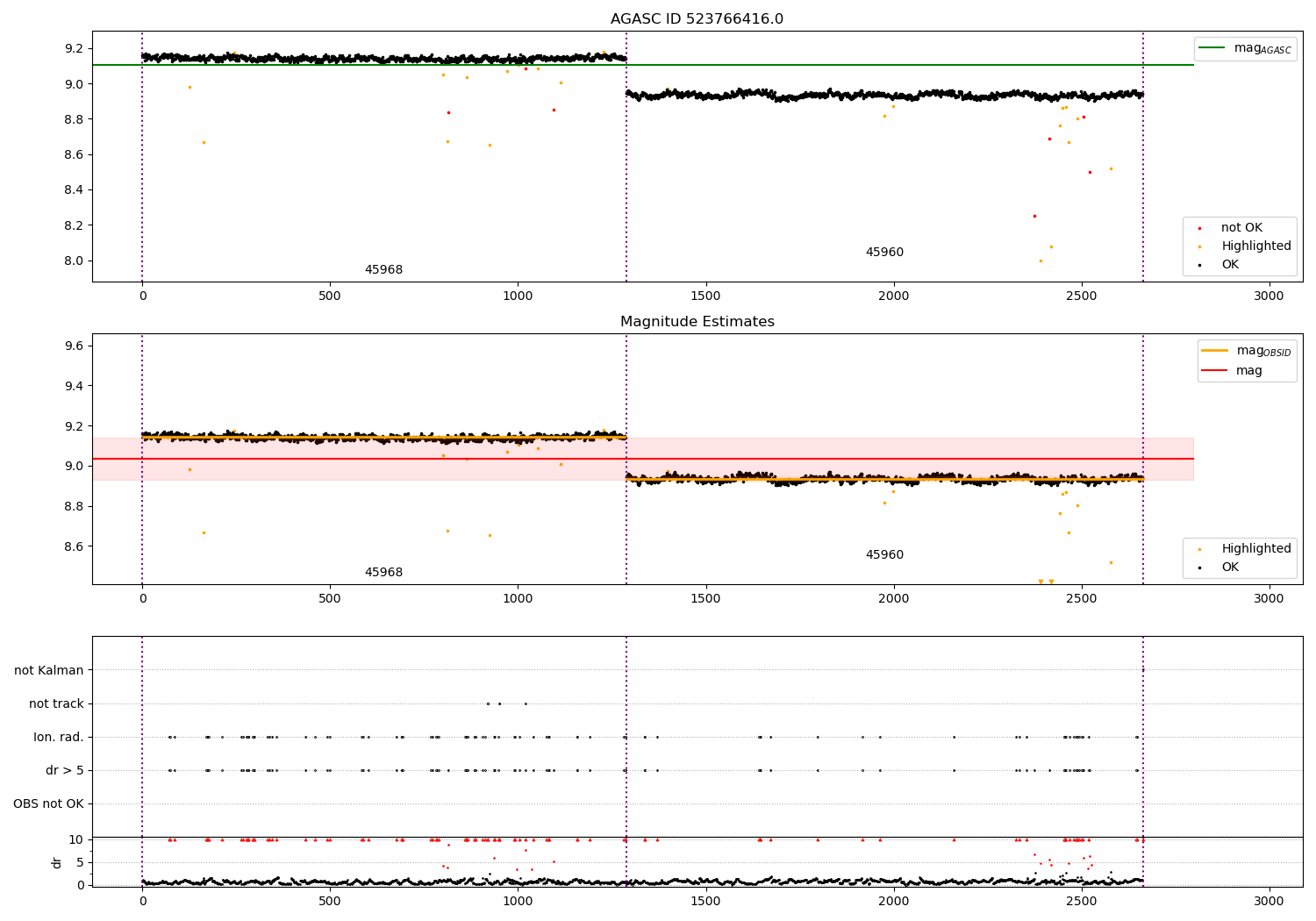Click the 1500 x-axis tick of the top plot

point(705,296)
